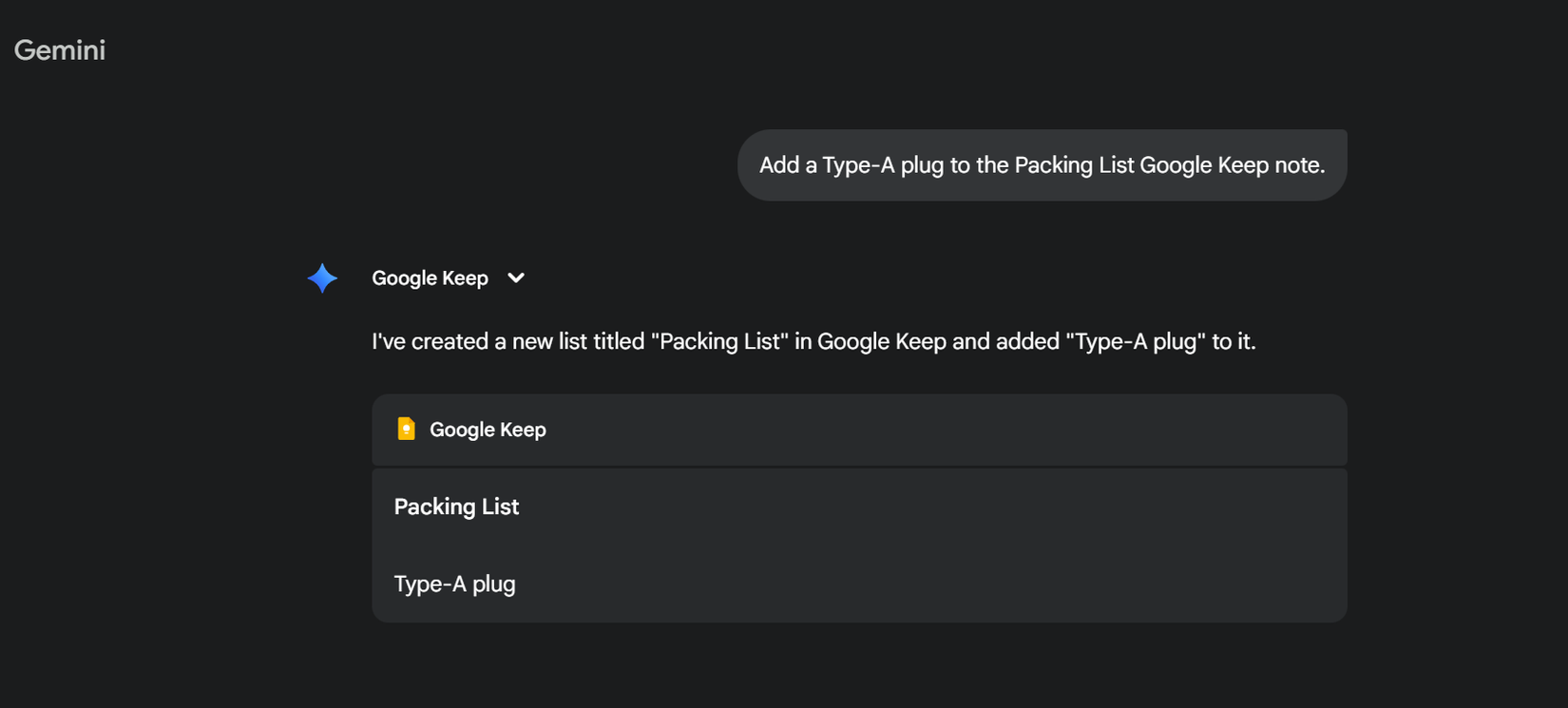This screenshot has width=1568, height=708.
Task: Select the Google Keep label above the response
Action: (430, 277)
